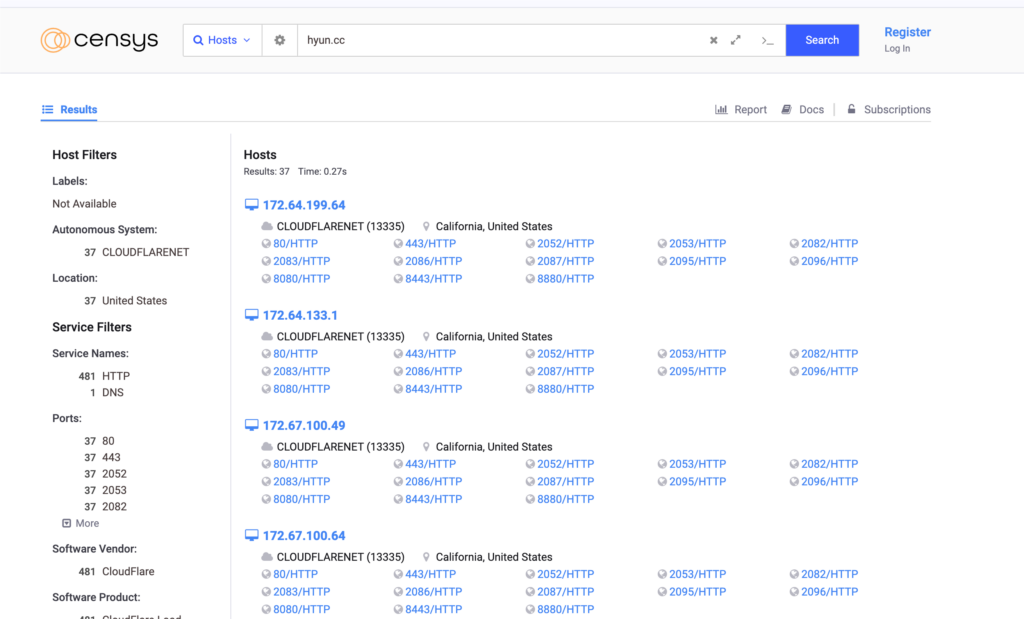This screenshot has width=1024, height=619.
Task: Open host 172.64.133.1
Action: click(x=300, y=315)
